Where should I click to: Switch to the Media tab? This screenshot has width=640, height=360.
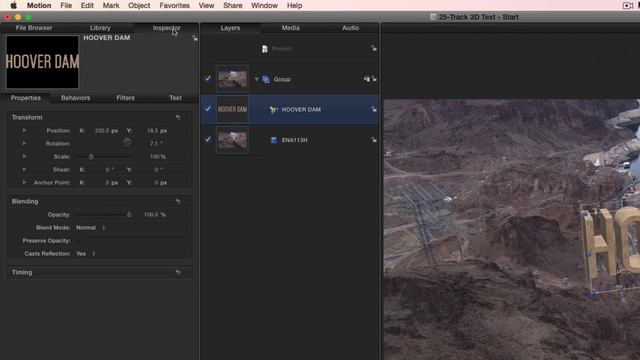291,28
